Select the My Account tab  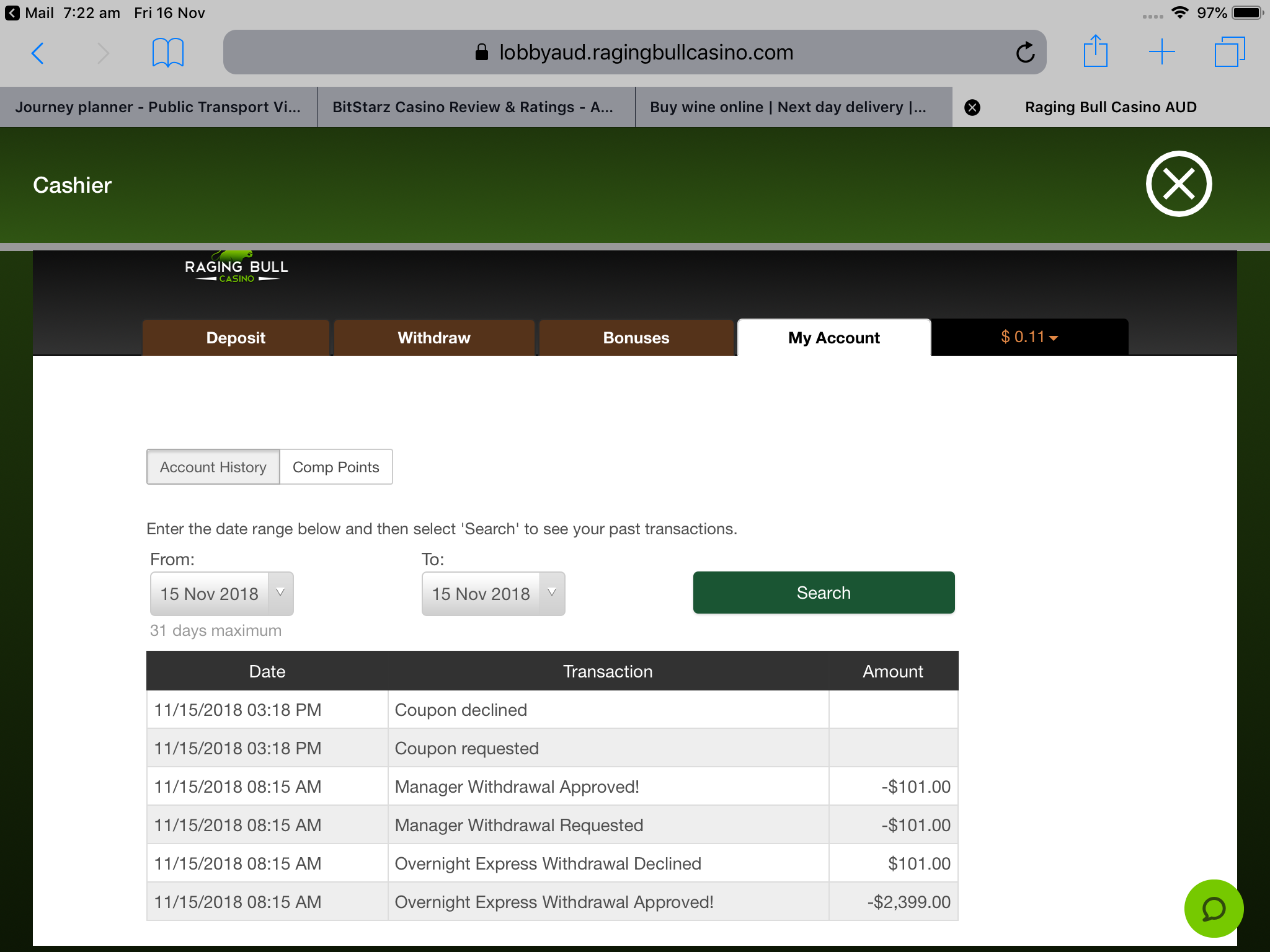(x=834, y=338)
